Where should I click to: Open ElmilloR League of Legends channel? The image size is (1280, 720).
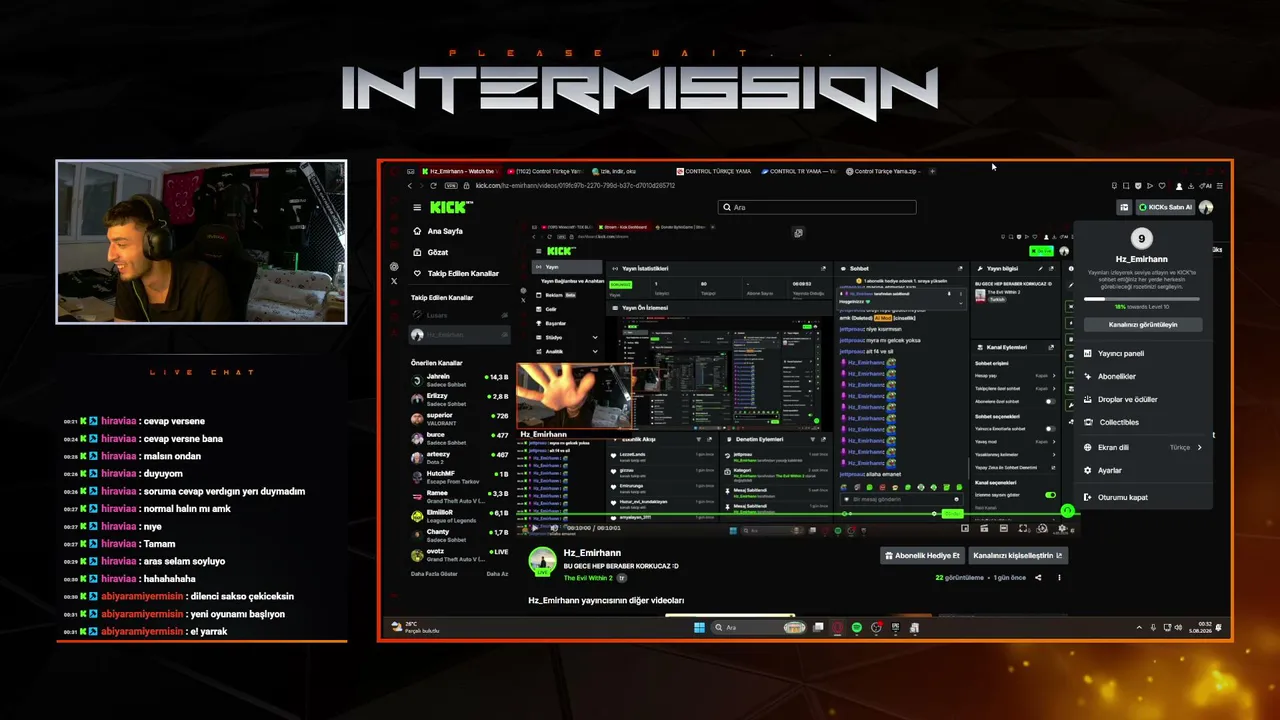[460, 516]
